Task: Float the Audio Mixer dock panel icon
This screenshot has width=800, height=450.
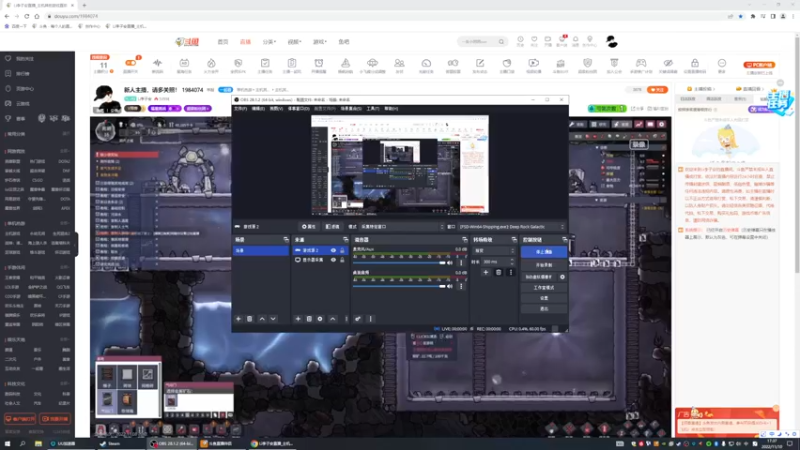Action: tap(464, 239)
